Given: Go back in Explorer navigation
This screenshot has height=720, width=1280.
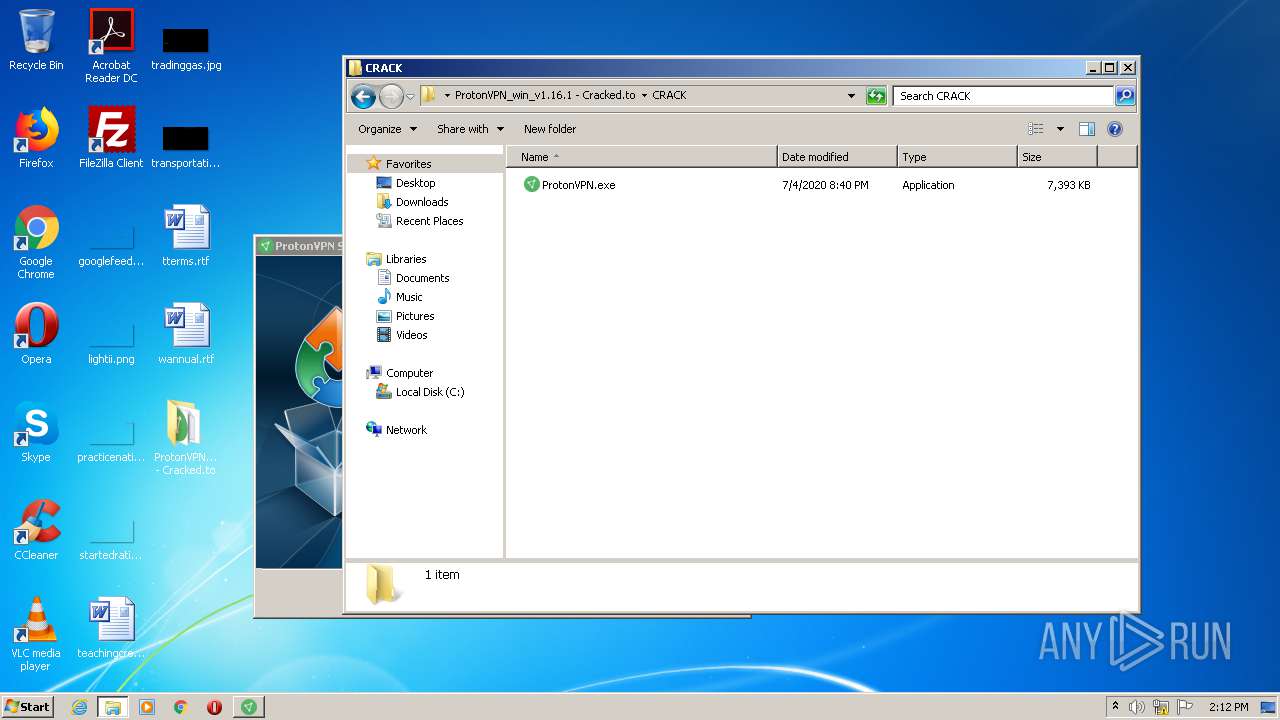Looking at the screenshot, I should pyautogui.click(x=363, y=96).
